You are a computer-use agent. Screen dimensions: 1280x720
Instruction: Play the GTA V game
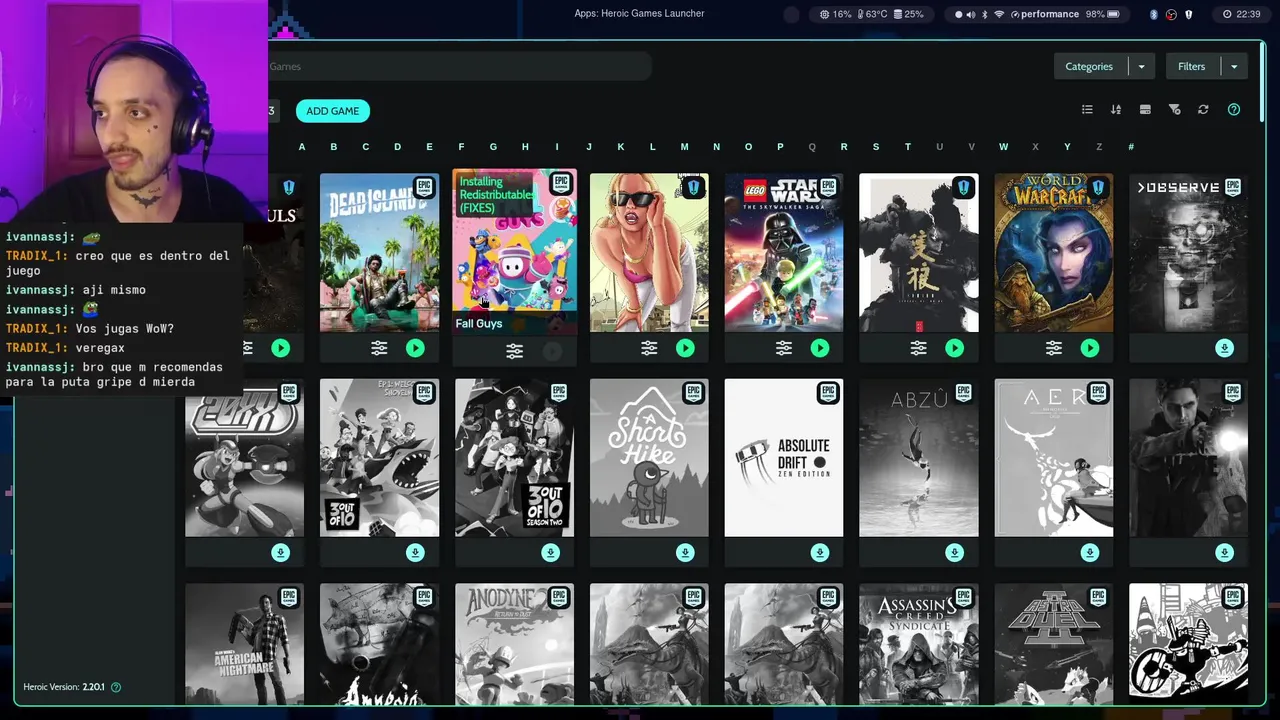(x=685, y=348)
